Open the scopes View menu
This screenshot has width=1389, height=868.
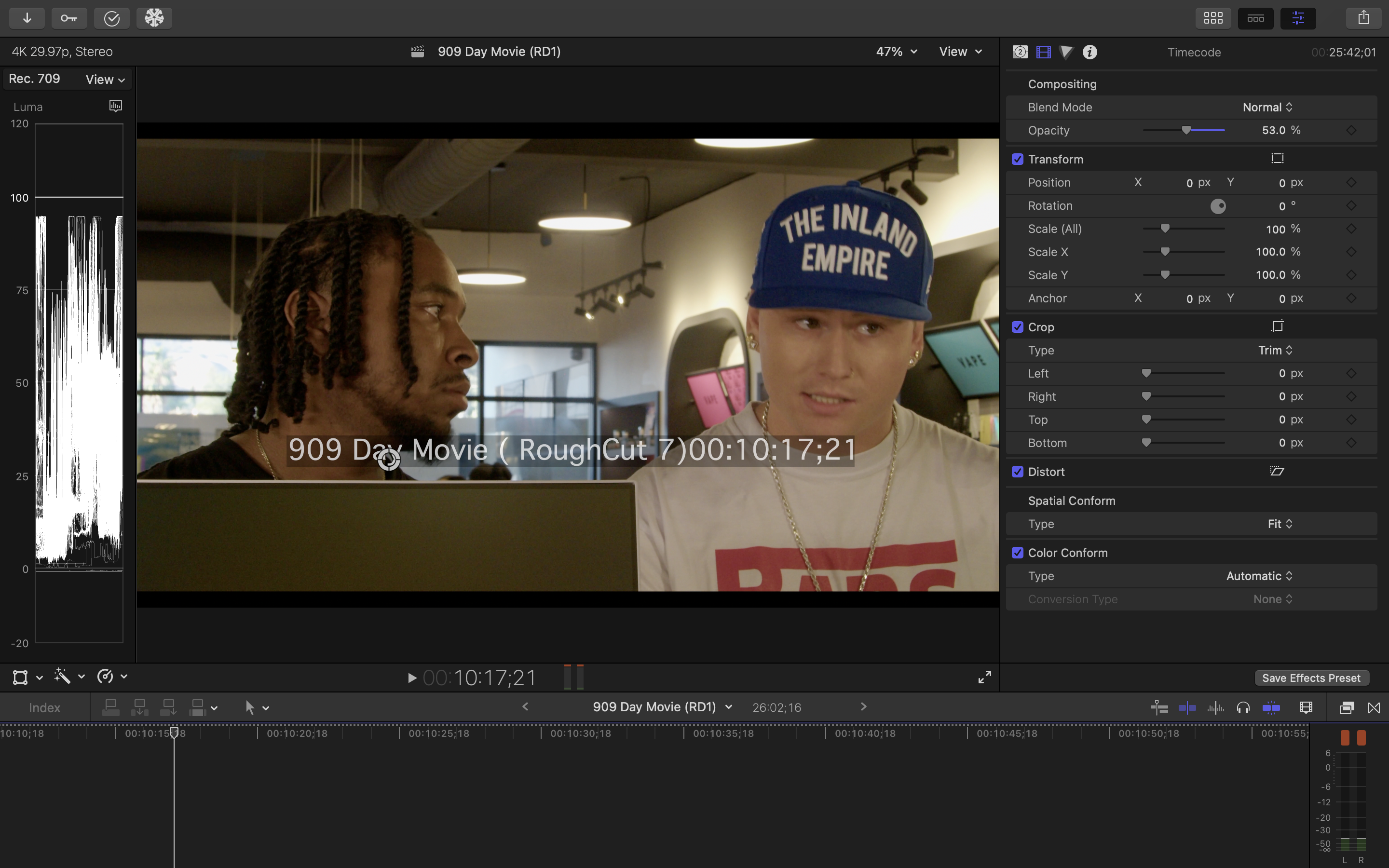click(105, 79)
